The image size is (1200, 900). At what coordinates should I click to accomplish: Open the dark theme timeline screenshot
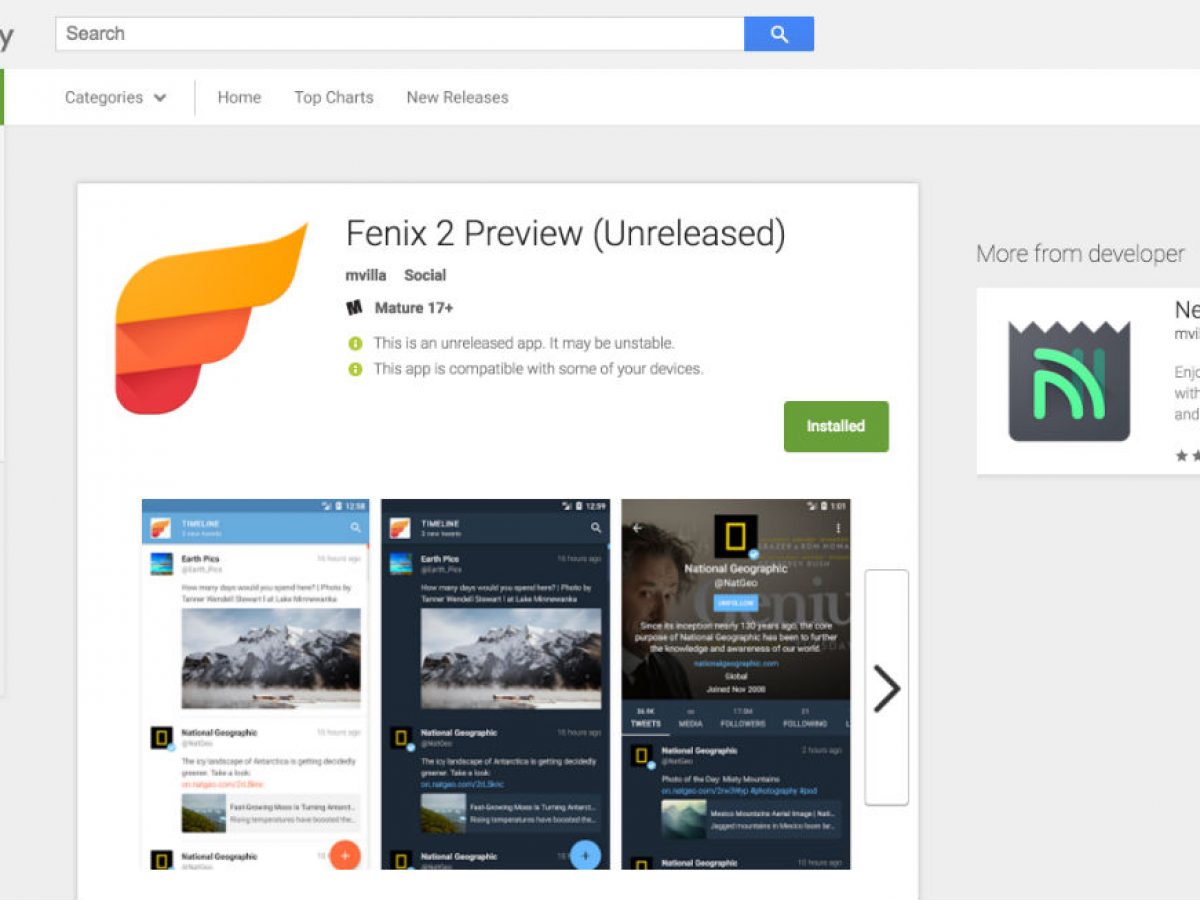tap(495, 684)
